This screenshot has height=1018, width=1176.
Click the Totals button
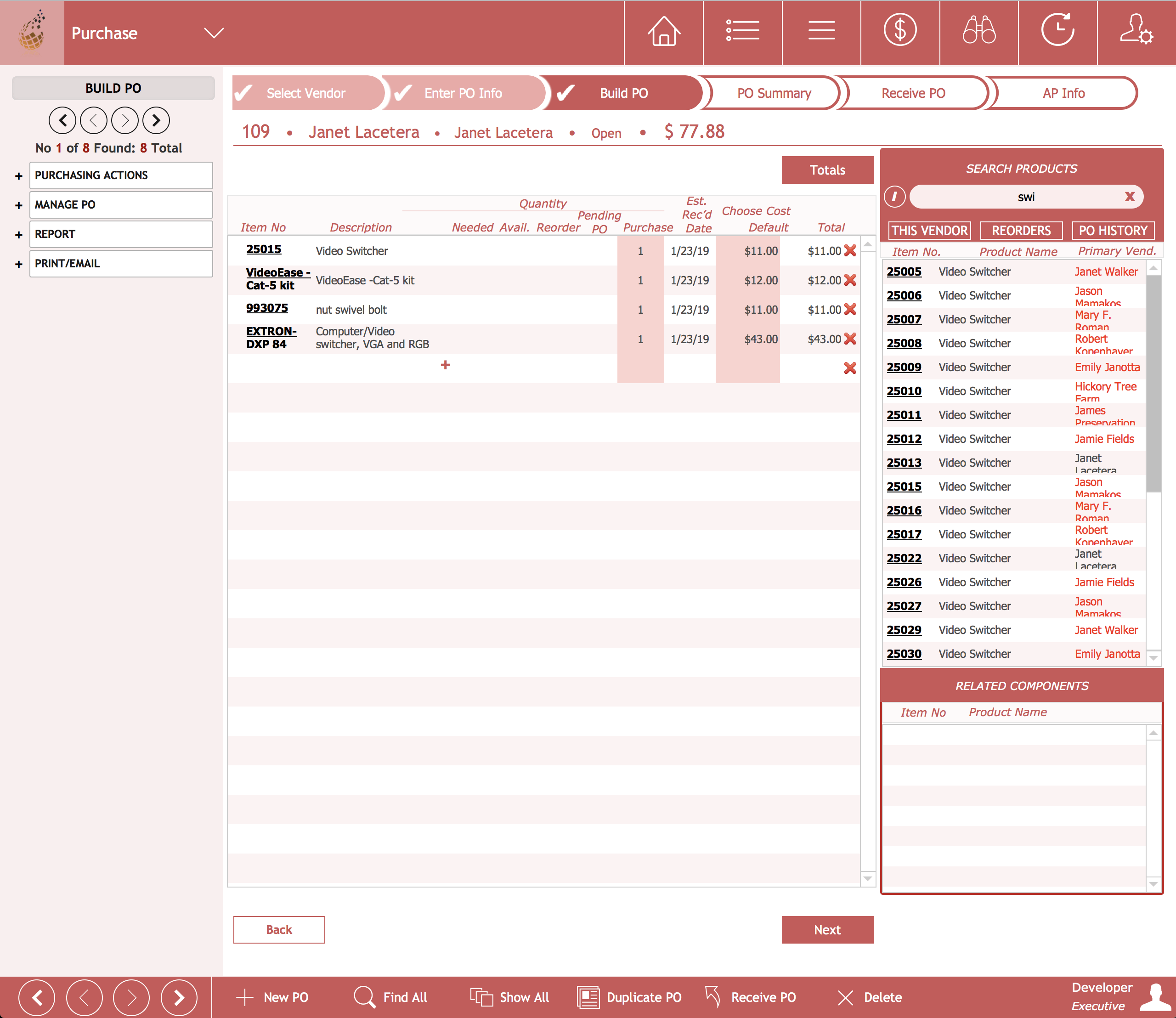(x=827, y=170)
